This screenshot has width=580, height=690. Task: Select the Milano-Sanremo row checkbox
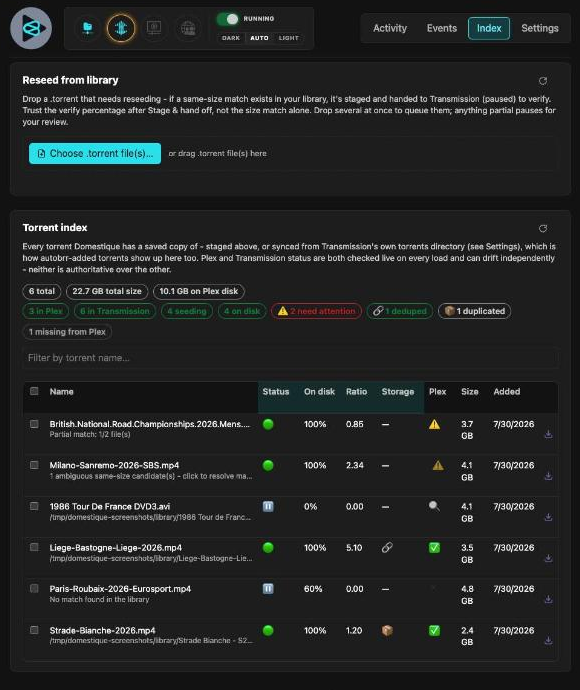[x=34, y=465]
